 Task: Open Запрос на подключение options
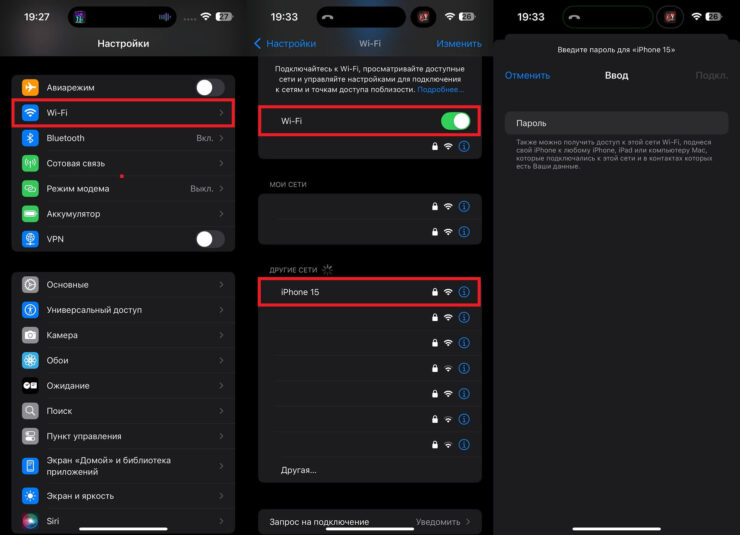click(369, 522)
